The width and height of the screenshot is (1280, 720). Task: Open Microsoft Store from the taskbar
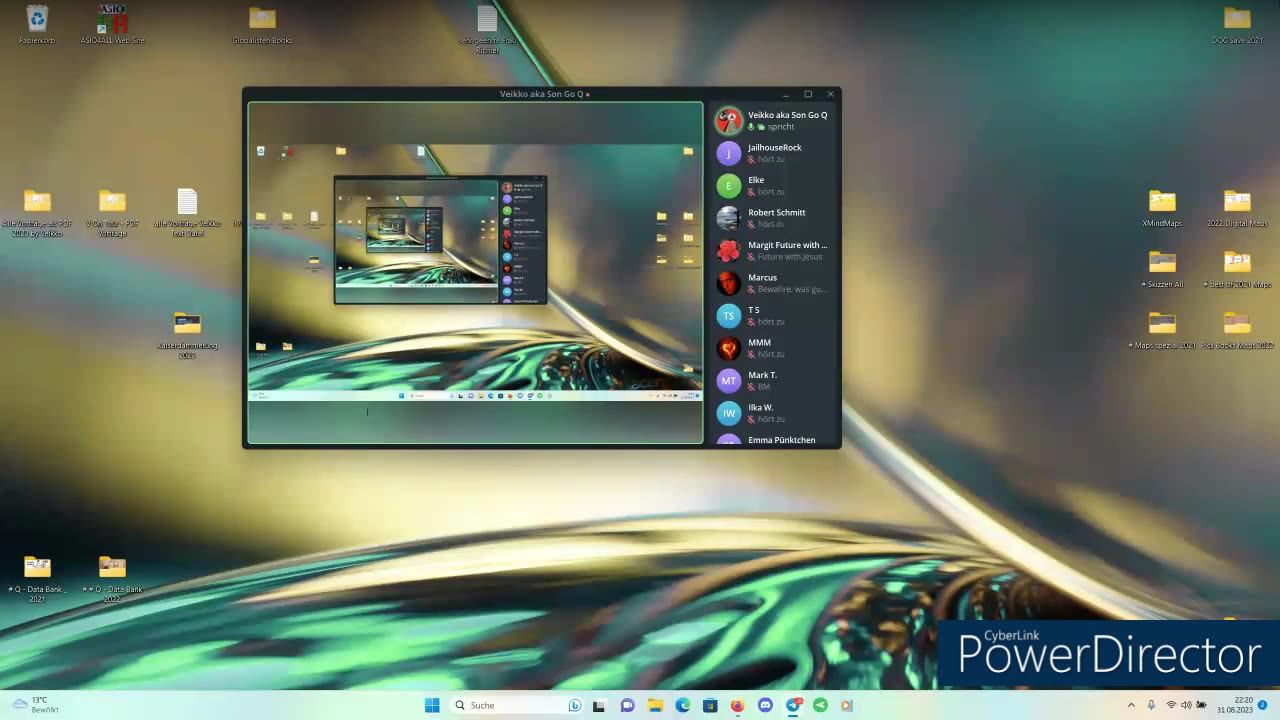click(710, 705)
